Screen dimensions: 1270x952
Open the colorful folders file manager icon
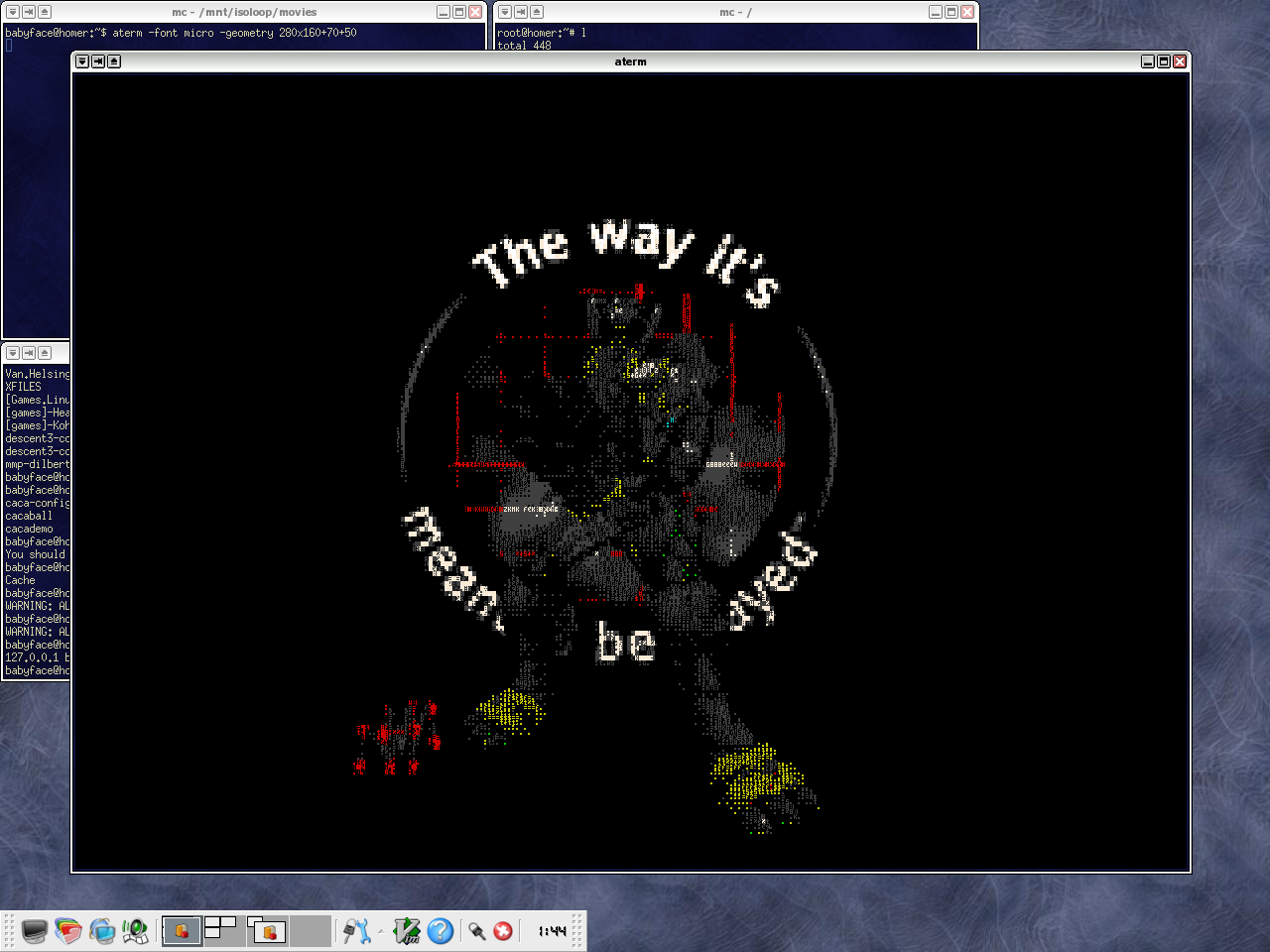67,931
